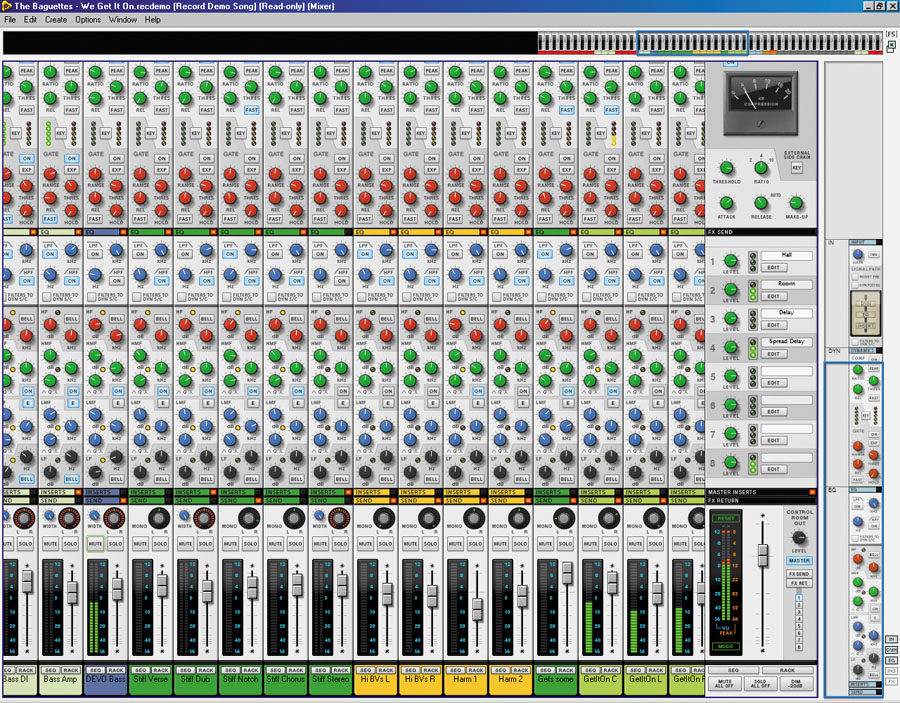The height and width of the screenshot is (703, 900).
Task: Show the EQ section via navigator
Action: coord(890,660)
